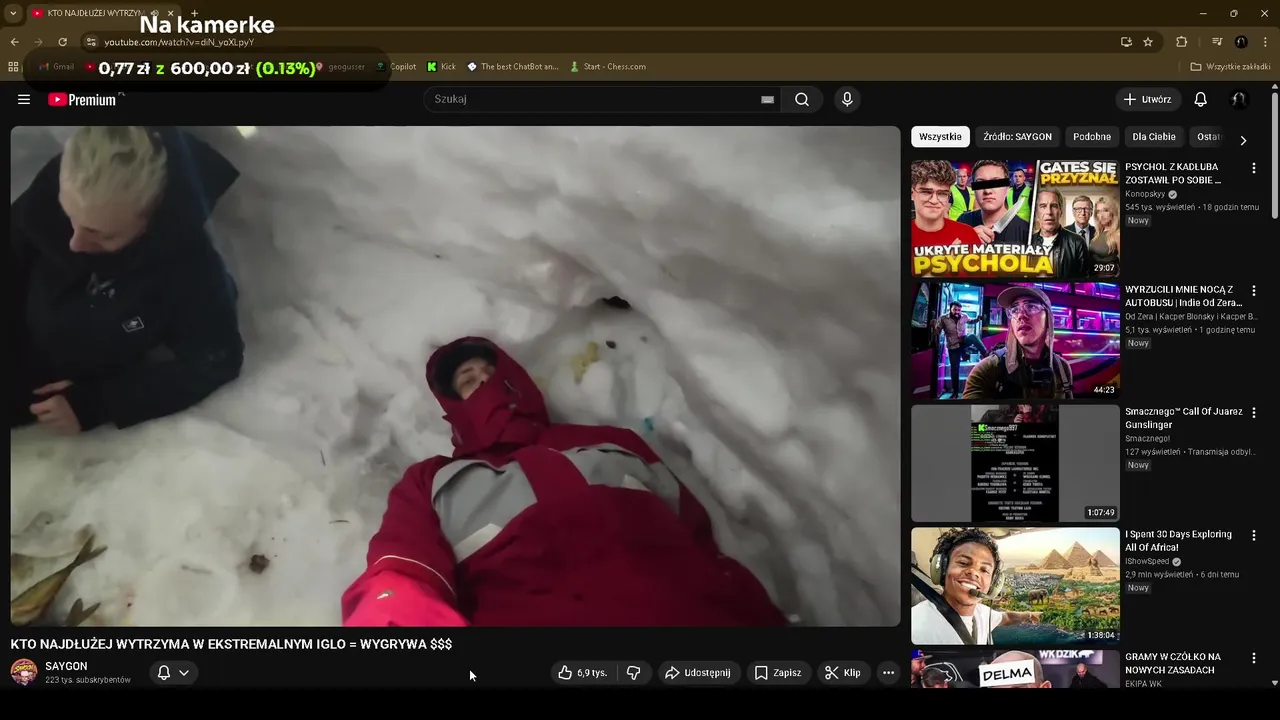1280x720 pixels.
Task: Open the 1:07:49 Smacznego stream thumbnail
Action: [1015, 463]
